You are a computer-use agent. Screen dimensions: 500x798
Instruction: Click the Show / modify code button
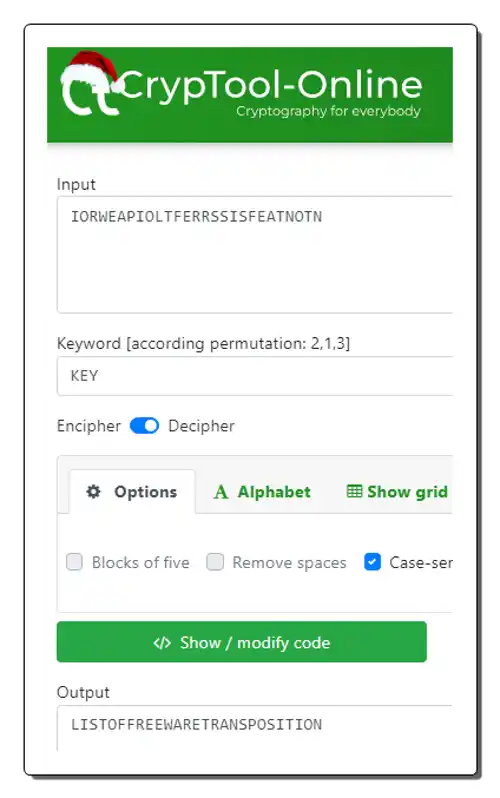coord(242,642)
